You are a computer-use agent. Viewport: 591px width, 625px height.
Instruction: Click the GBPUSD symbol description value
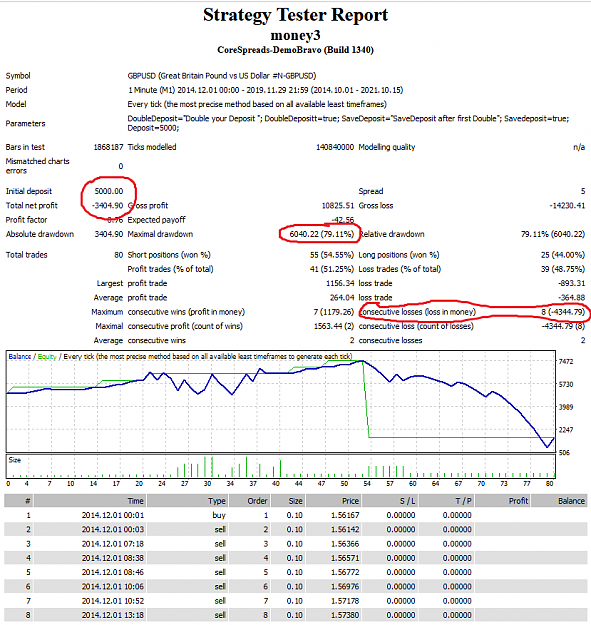[x=222, y=76]
